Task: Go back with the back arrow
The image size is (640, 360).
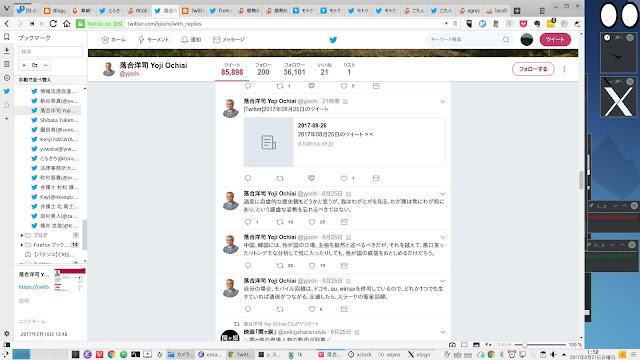Action: 7,24
